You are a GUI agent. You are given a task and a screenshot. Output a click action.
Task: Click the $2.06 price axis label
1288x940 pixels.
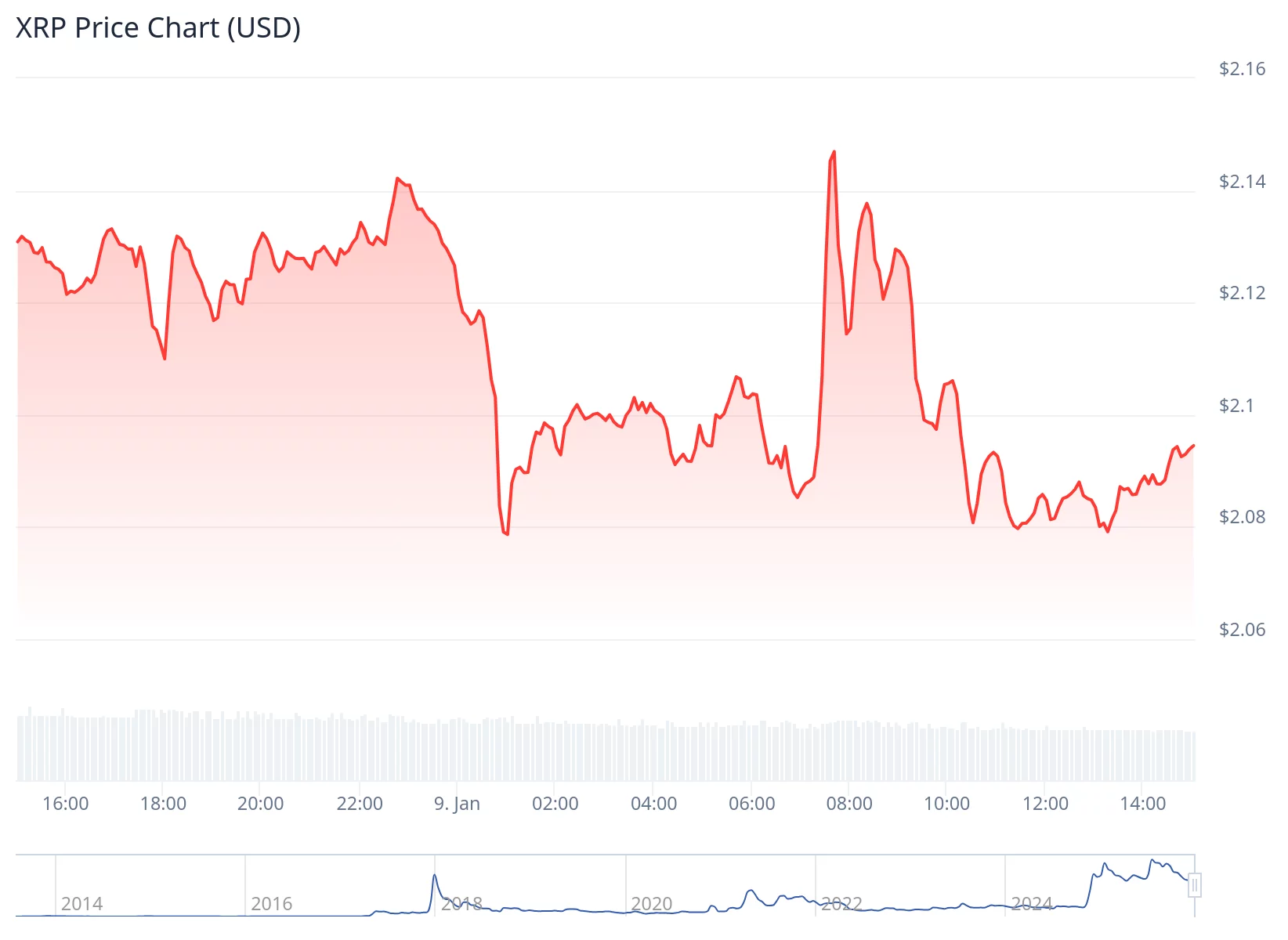(x=1242, y=630)
